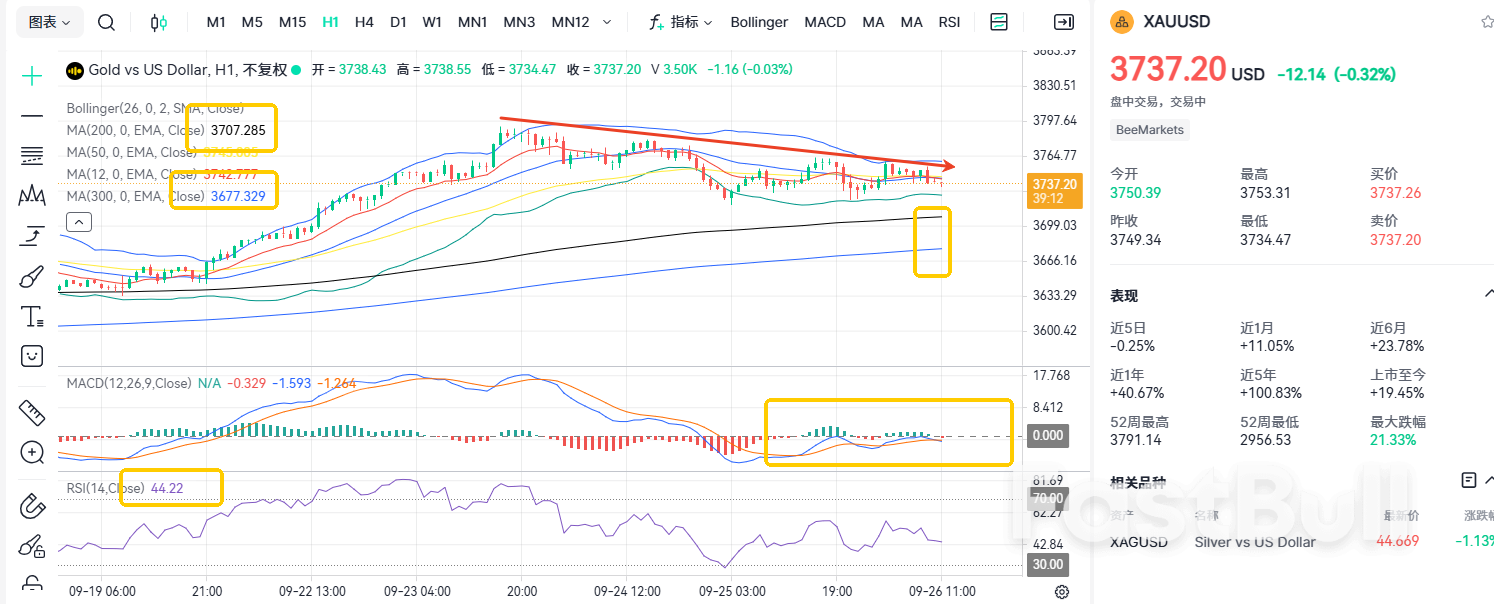The height and width of the screenshot is (604, 1494).
Task: Select the zoom magnifier tool
Action: point(31,452)
